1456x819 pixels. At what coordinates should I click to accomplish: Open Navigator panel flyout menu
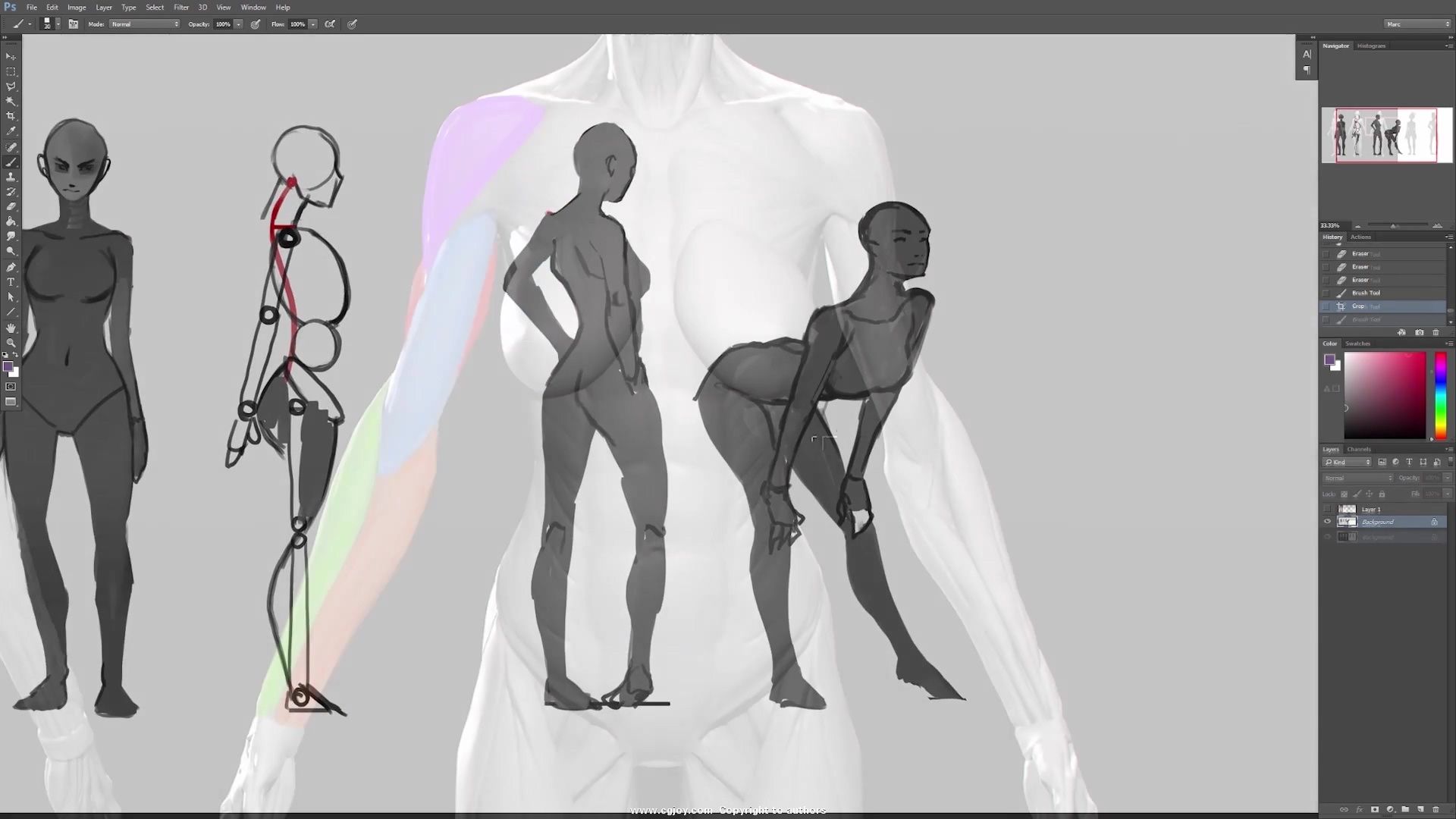1448,46
